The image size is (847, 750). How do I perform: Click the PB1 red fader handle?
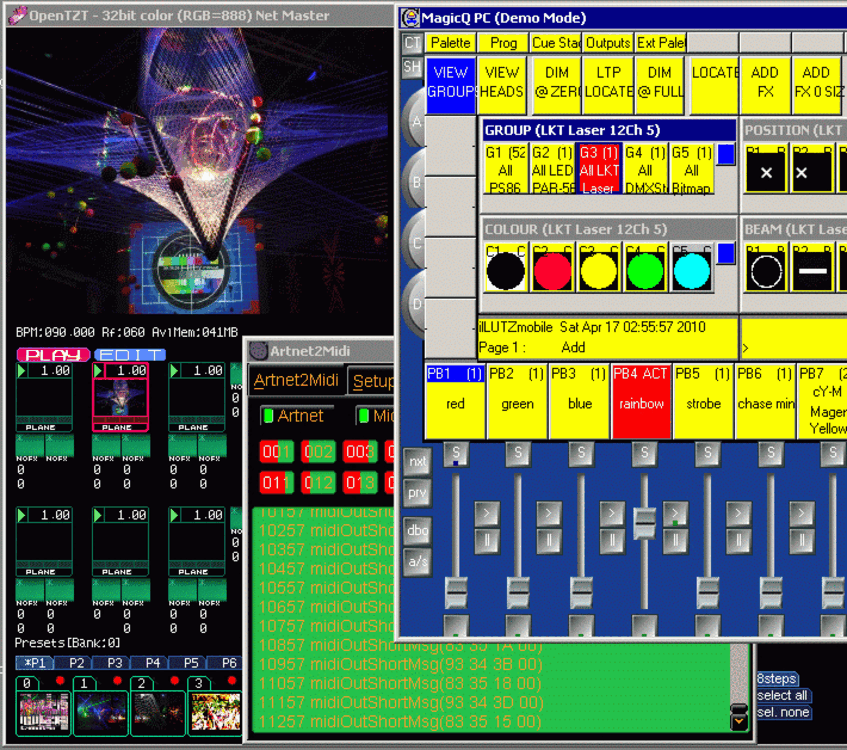(x=456, y=592)
